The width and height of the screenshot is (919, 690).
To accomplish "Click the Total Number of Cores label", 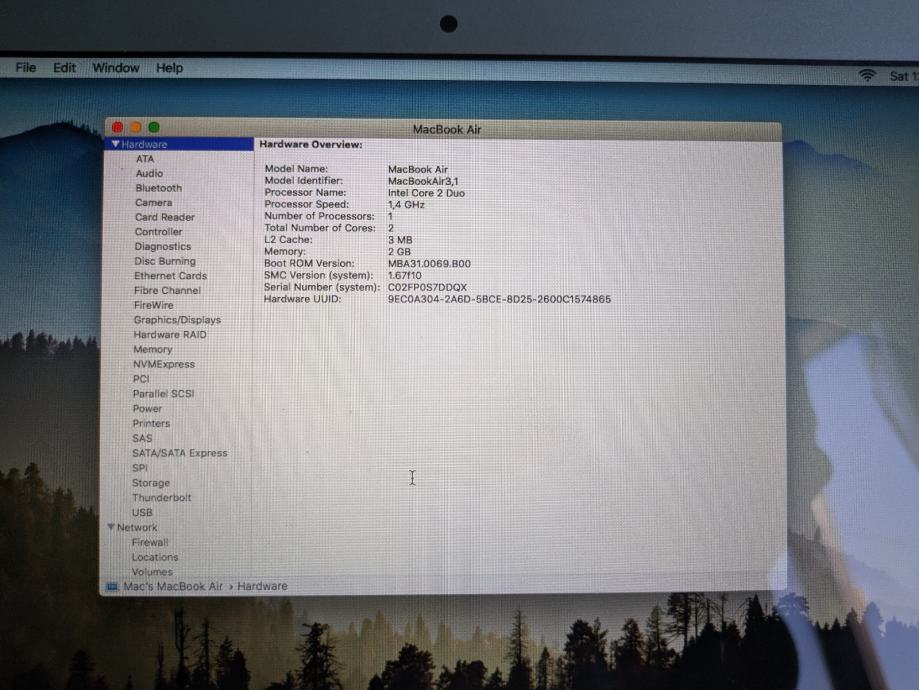I will 319,228.
